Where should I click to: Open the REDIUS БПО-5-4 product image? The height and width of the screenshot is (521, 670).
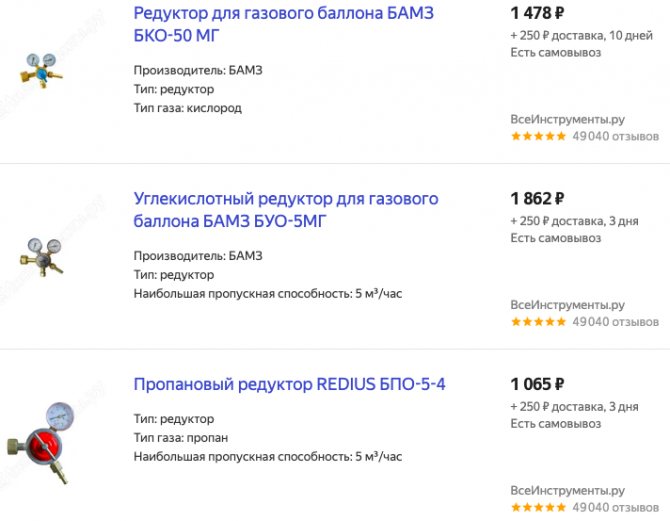point(41,441)
